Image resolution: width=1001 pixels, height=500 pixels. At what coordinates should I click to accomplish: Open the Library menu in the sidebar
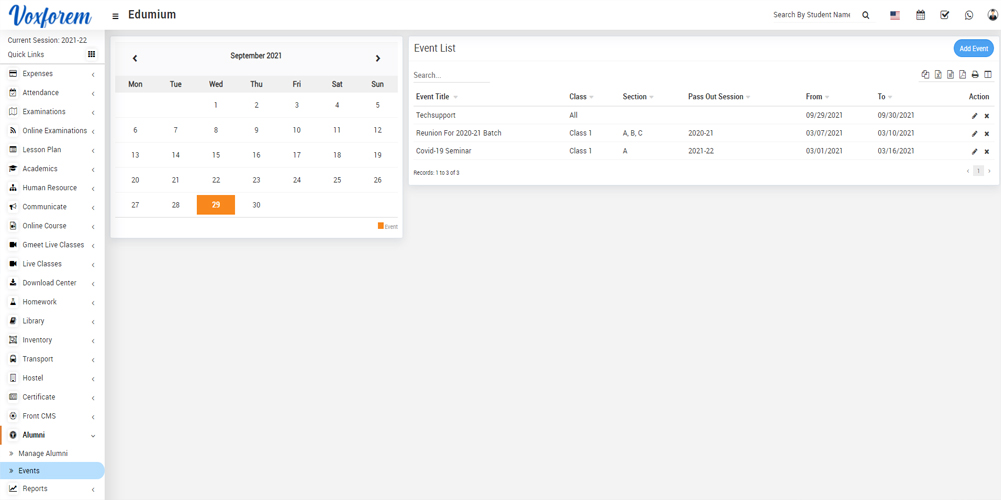click(33, 321)
